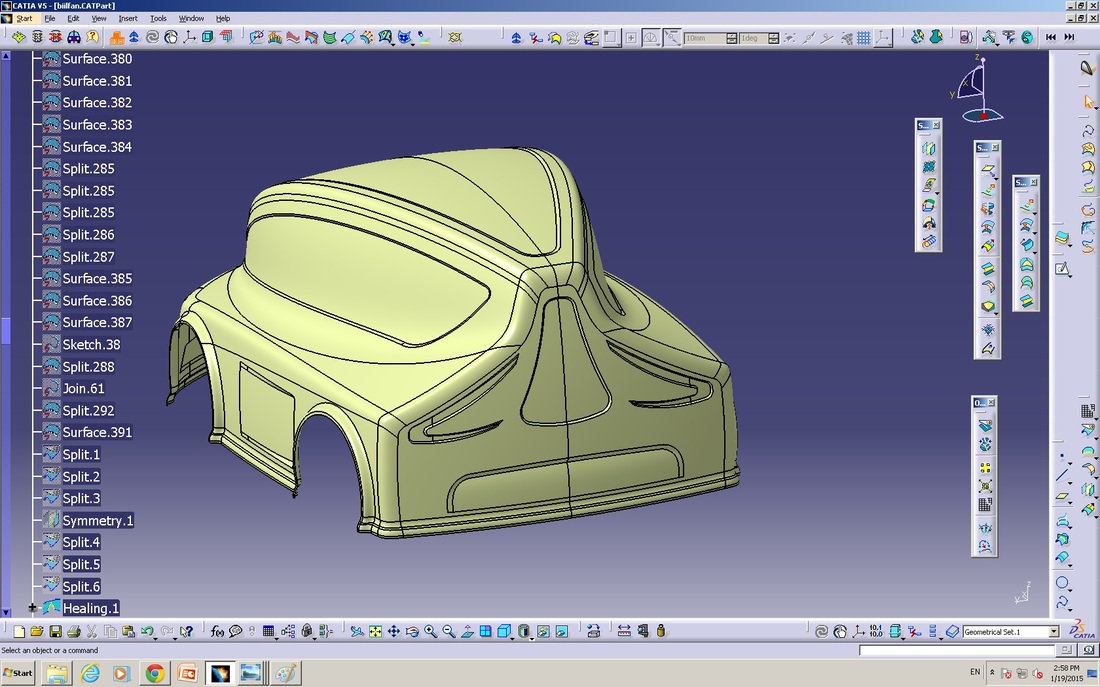Switch to Isometric View
Image resolution: width=1100 pixels, height=687 pixels.
coord(503,631)
